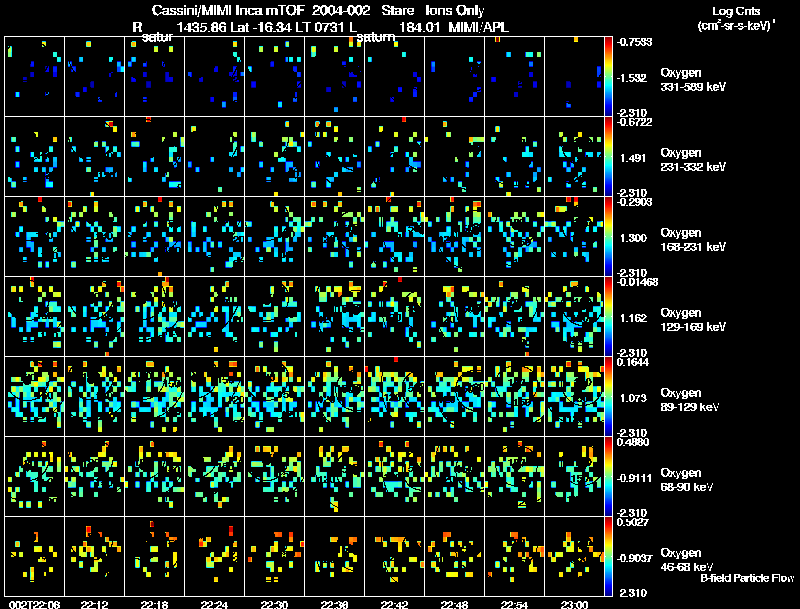The image size is (800, 609).
Task: Click the 23:00 time axis label
Action: point(574,604)
